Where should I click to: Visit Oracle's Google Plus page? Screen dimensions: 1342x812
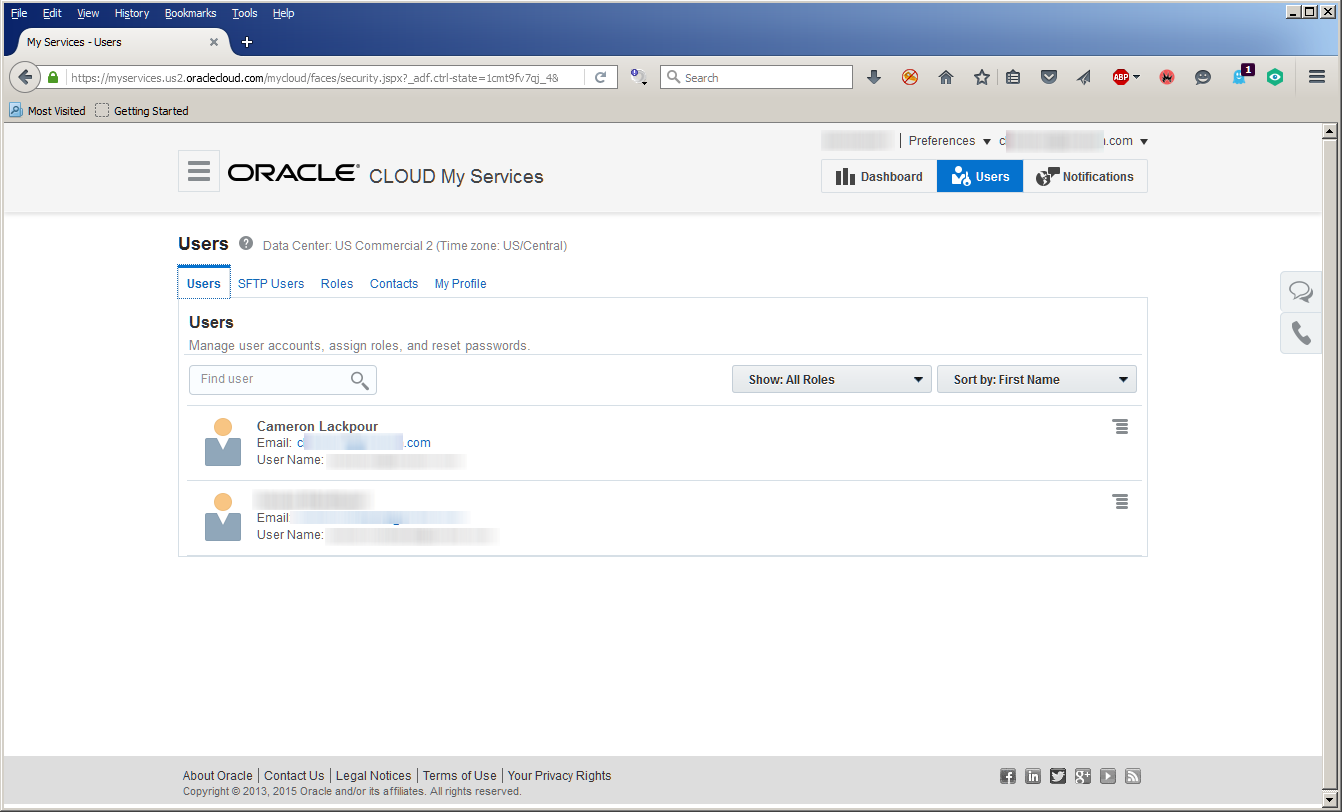(x=1083, y=776)
